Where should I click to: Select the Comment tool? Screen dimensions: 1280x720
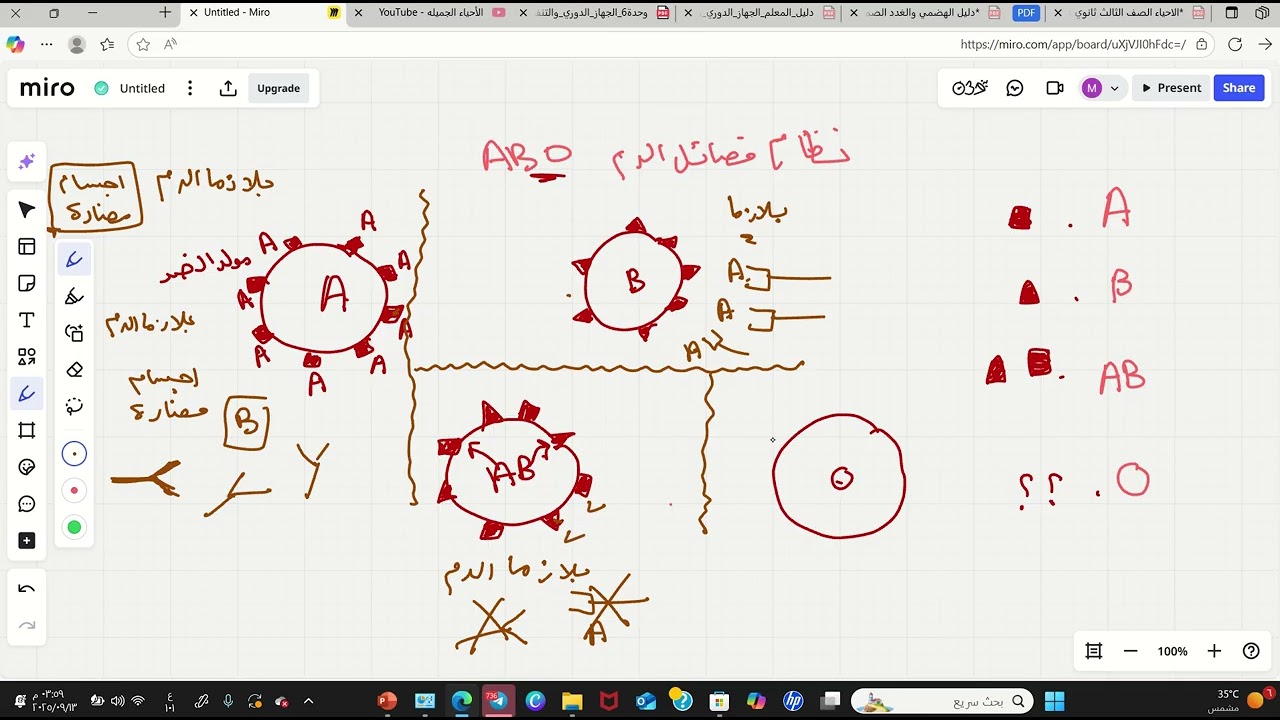27,504
